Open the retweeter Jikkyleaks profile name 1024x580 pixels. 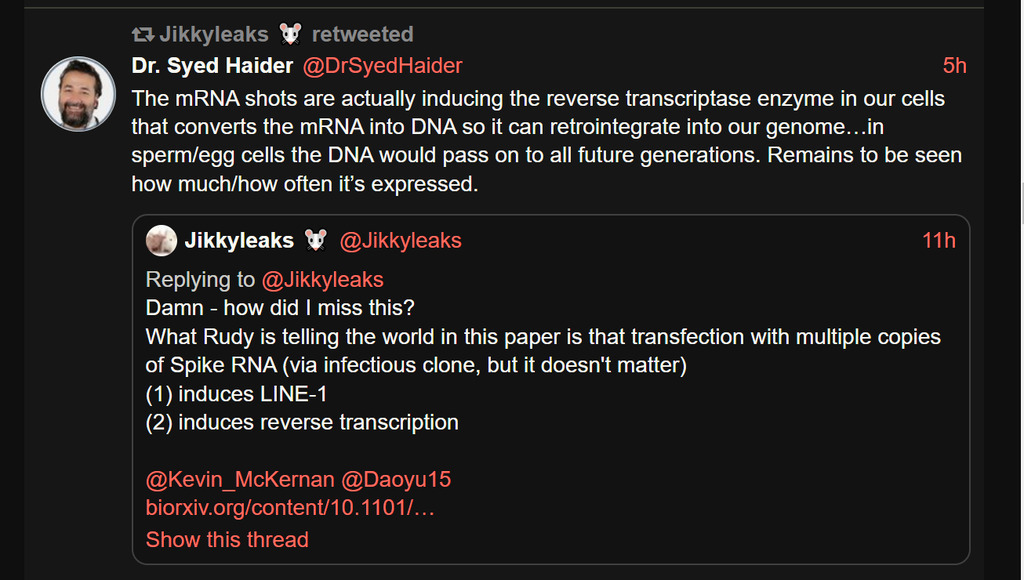[214, 35]
